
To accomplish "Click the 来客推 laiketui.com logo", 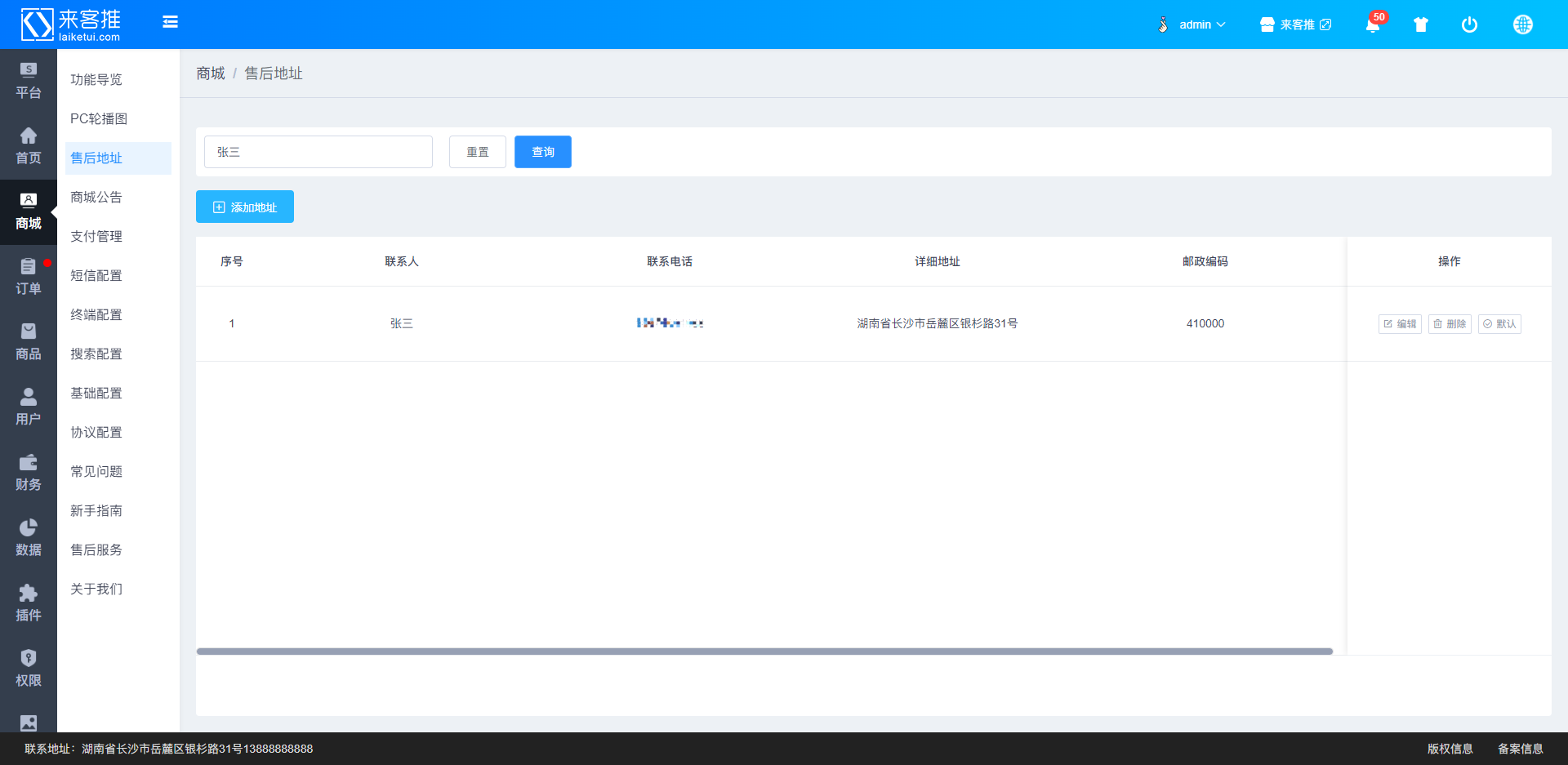I will (71, 24).
